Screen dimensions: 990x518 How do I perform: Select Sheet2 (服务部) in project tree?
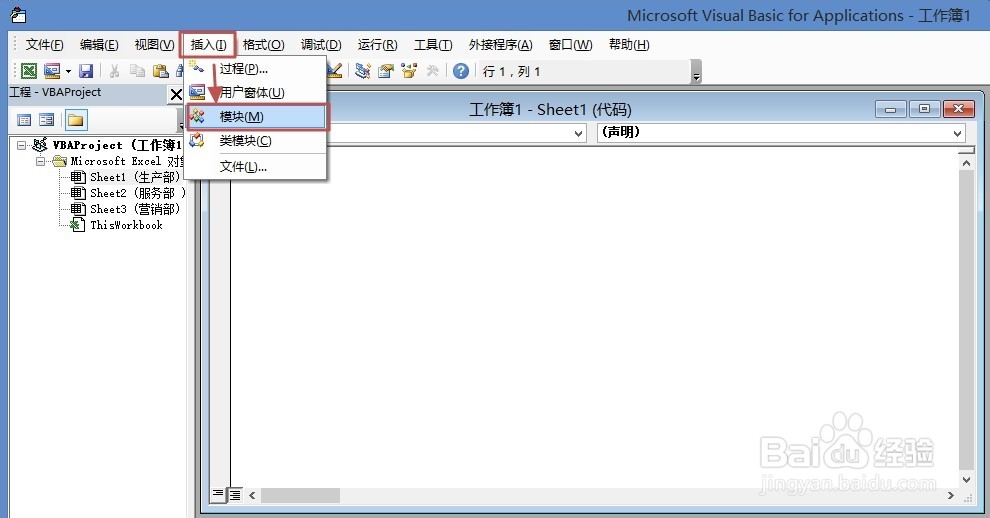coord(137,193)
